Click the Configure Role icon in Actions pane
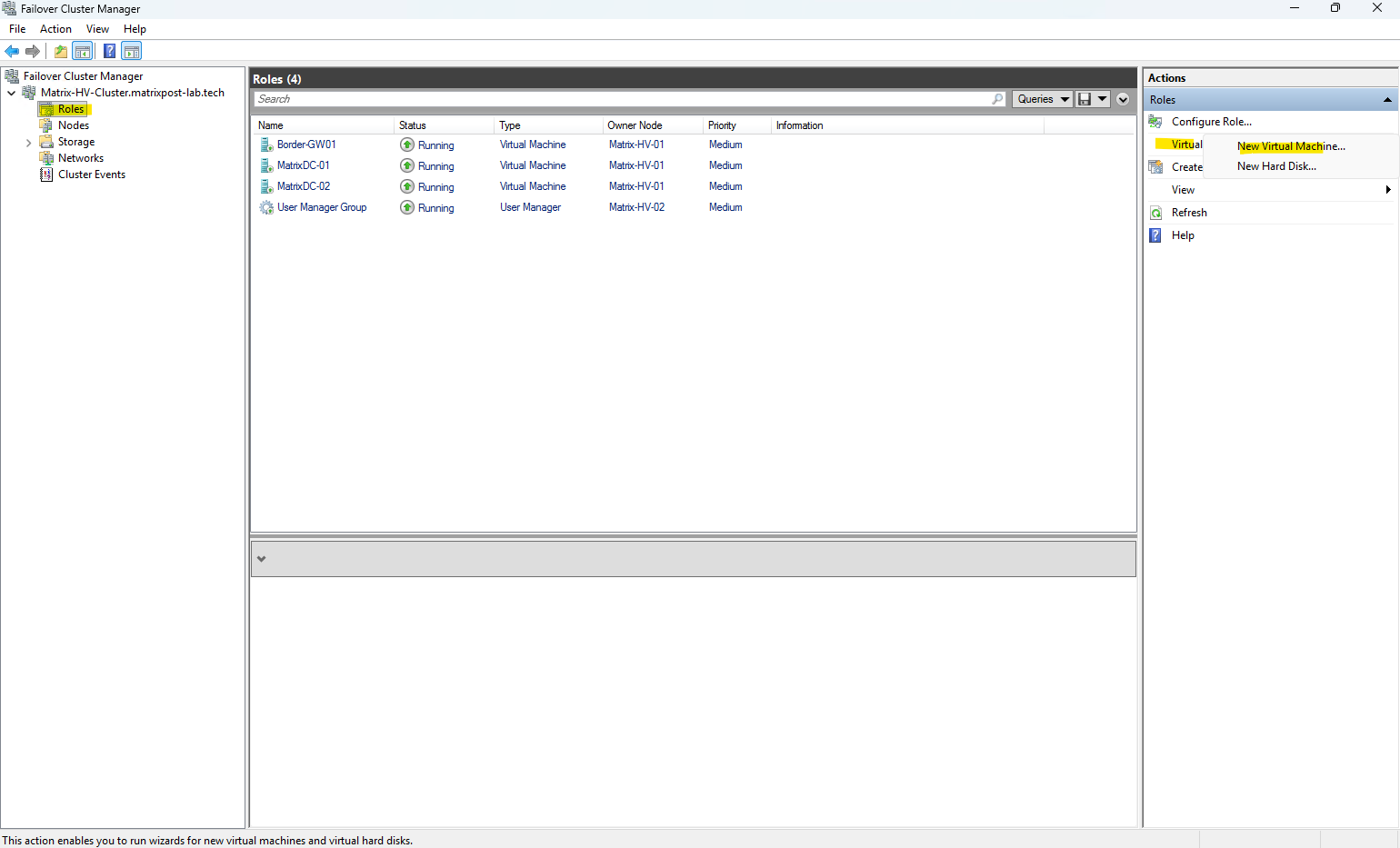 tap(1155, 122)
